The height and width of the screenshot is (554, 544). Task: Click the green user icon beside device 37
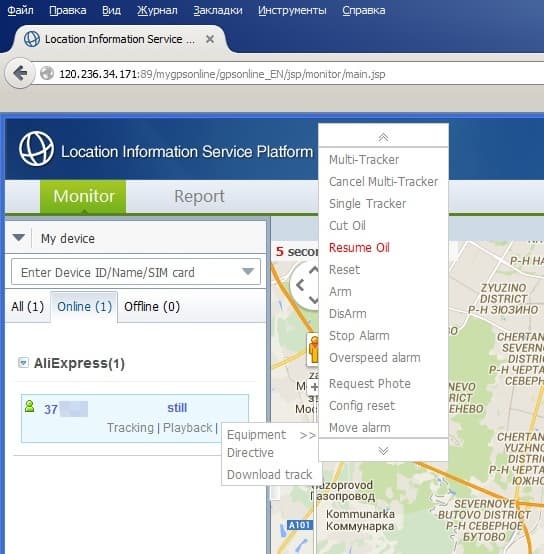coord(30,406)
